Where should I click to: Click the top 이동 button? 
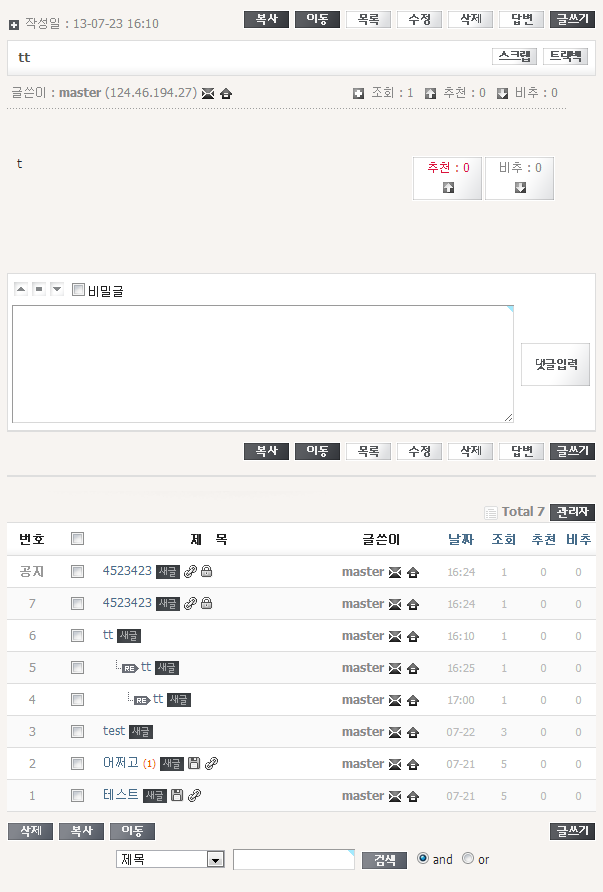(x=317, y=19)
